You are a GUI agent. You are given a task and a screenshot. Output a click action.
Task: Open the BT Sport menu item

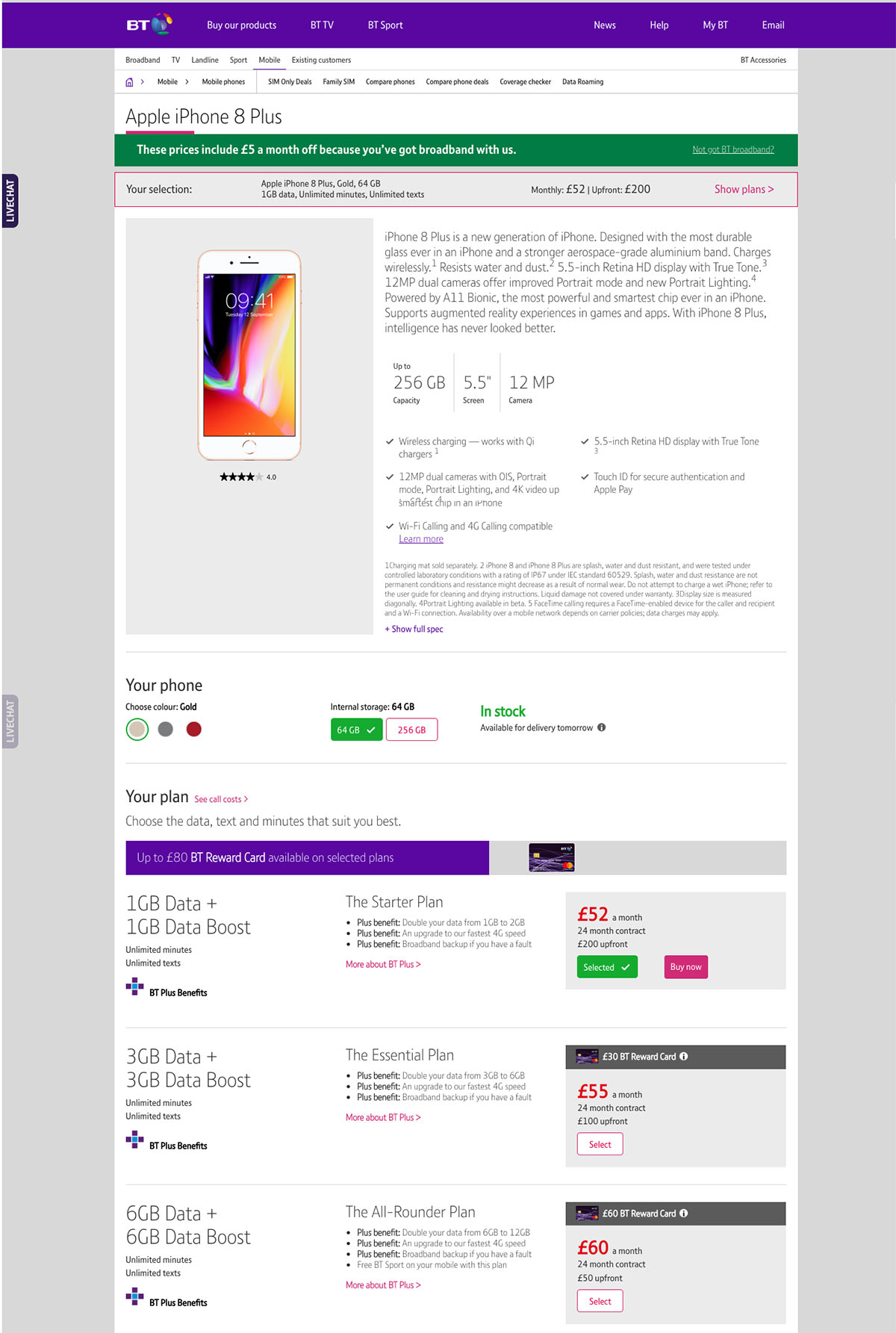(x=385, y=25)
